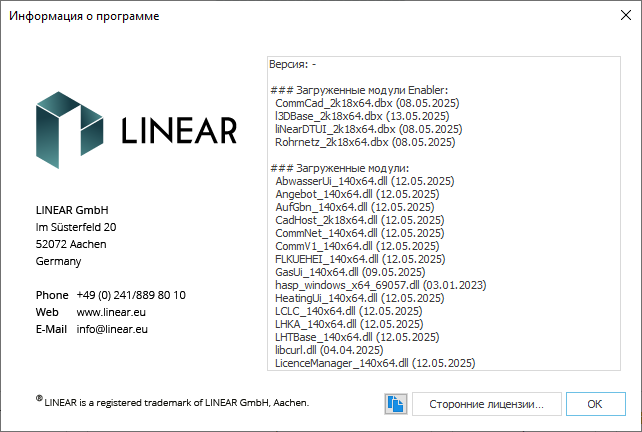Viewport: 642px width, 432px height.
Task: Select the liNearDTUI_2k18x64.dbx module line
Action: tap(368, 129)
